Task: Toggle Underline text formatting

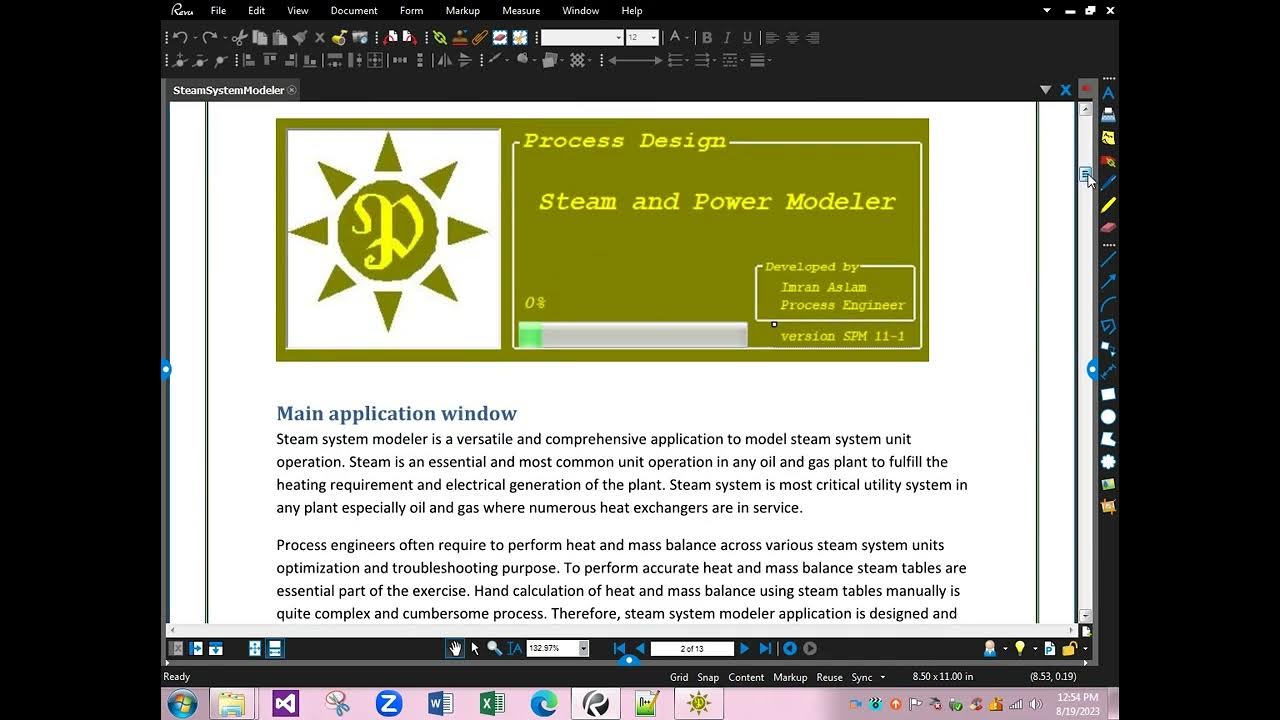Action: coord(747,38)
